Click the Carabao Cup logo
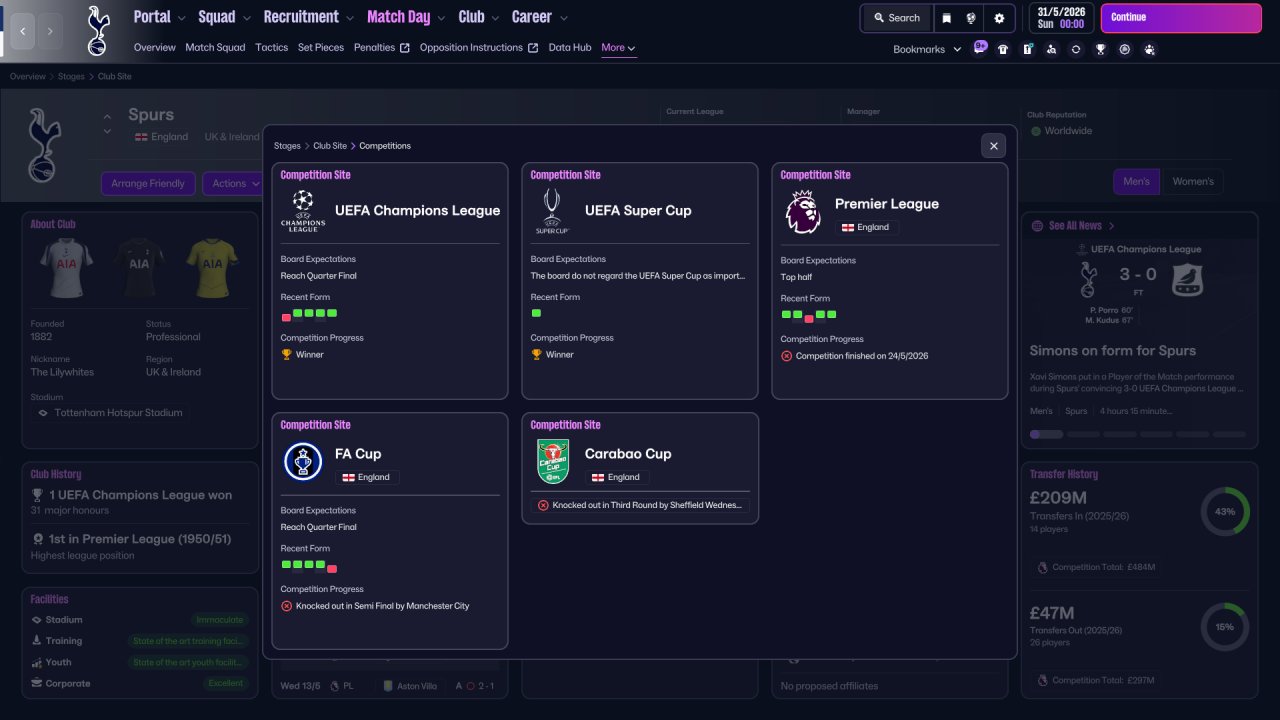The image size is (1280, 720). [553, 462]
